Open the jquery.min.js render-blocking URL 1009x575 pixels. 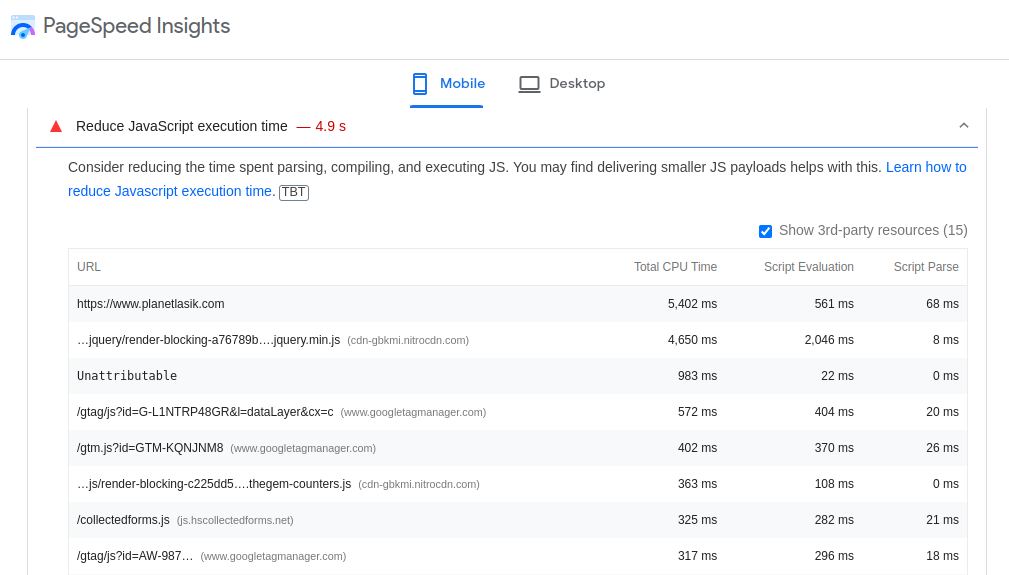click(x=208, y=340)
